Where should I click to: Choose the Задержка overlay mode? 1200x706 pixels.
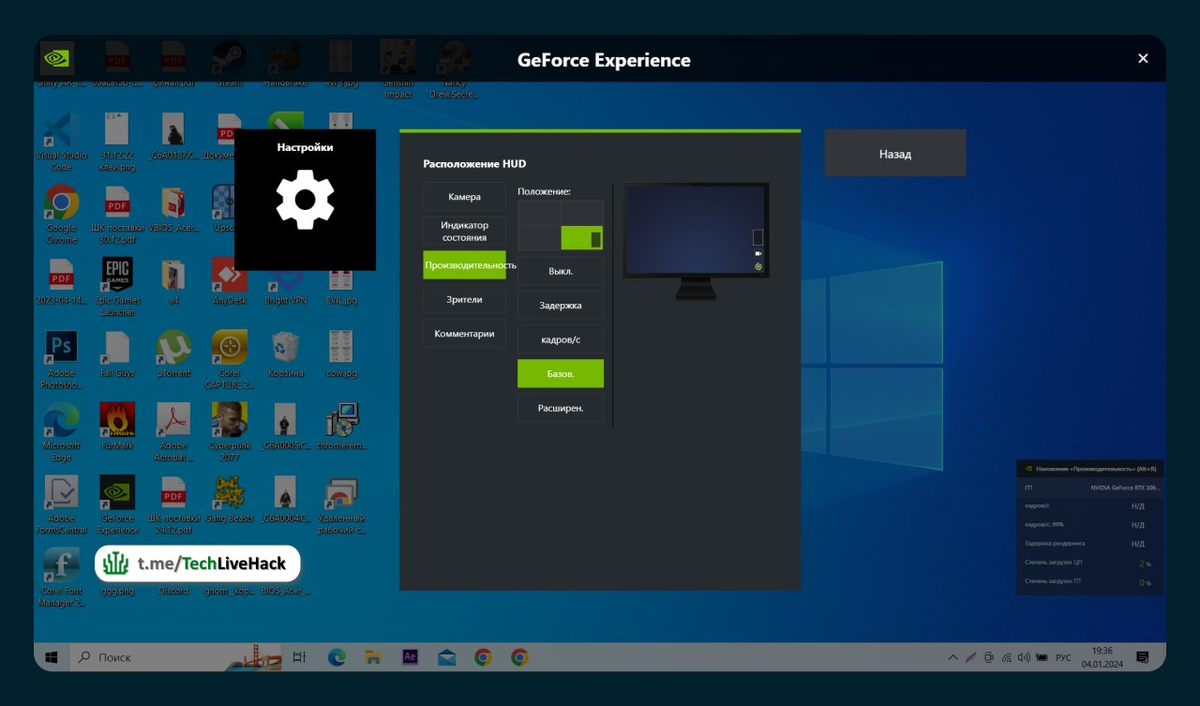tap(560, 305)
